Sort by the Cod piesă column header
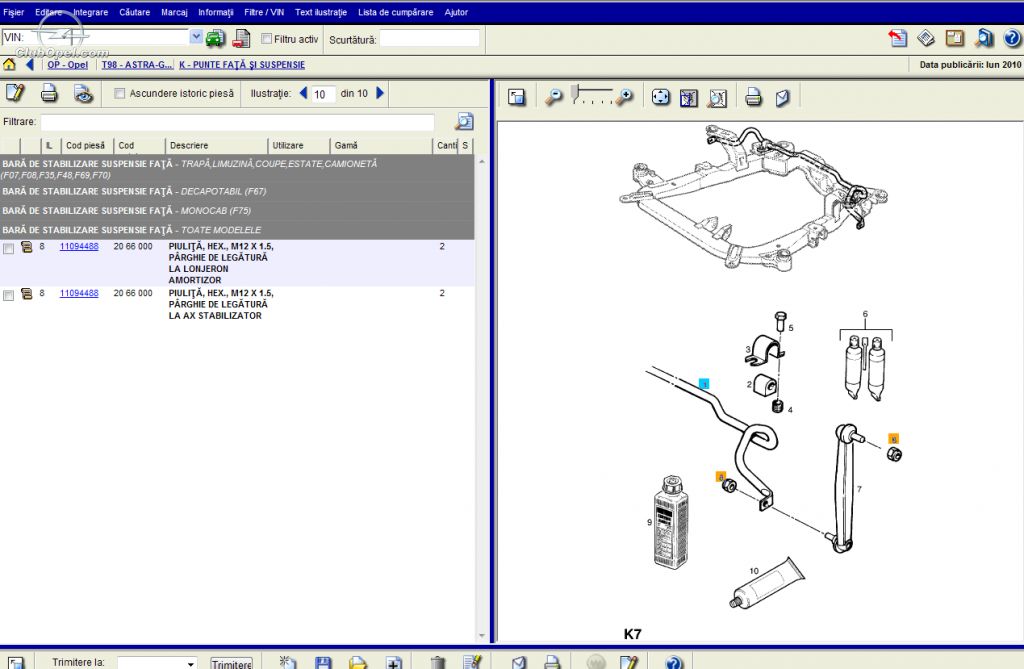The width and height of the screenshot is (1024, 669). pyautogui.click(x=87, y=146)
